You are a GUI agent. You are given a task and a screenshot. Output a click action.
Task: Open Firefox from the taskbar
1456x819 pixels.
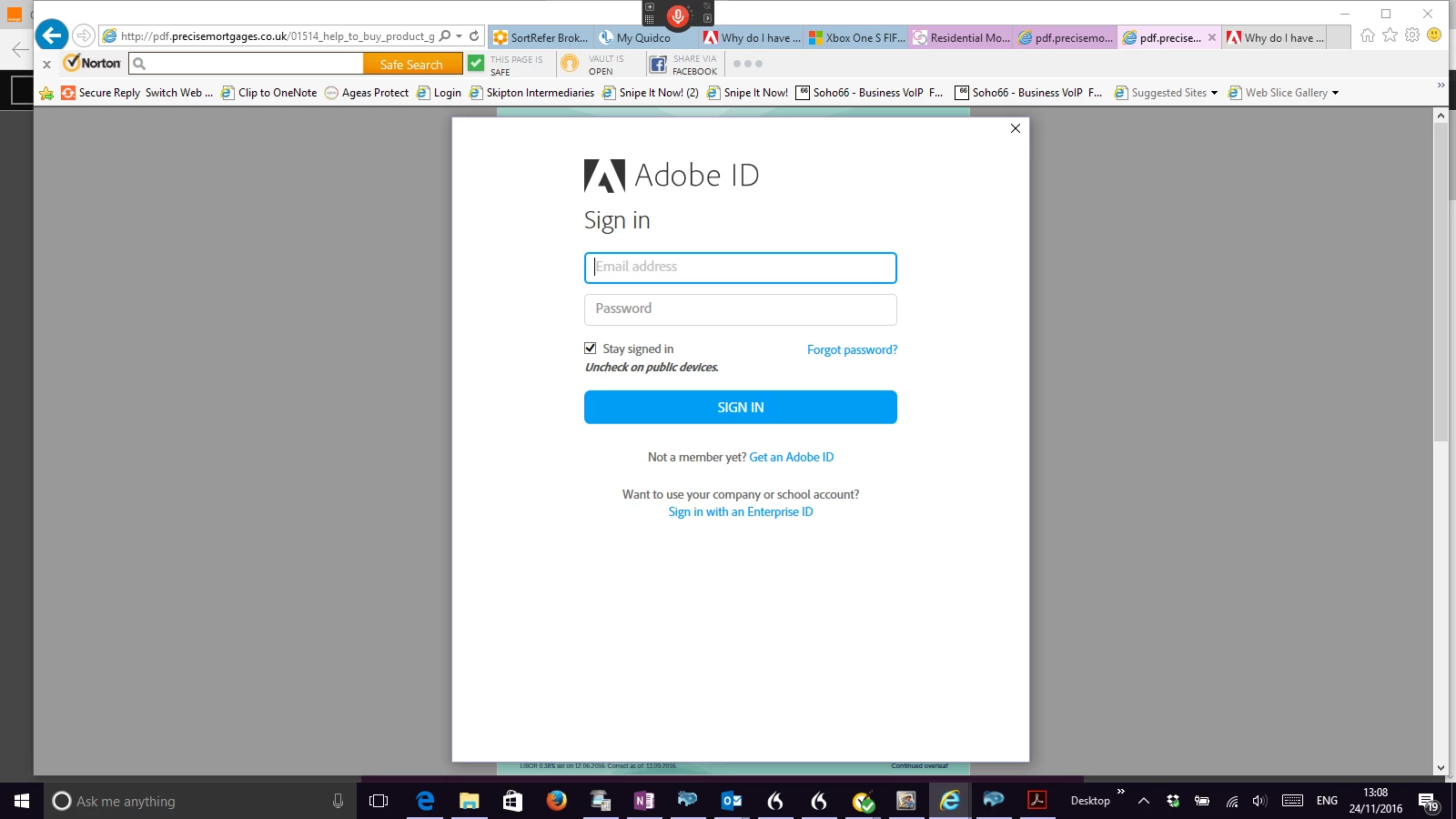(x=556, y=801)
